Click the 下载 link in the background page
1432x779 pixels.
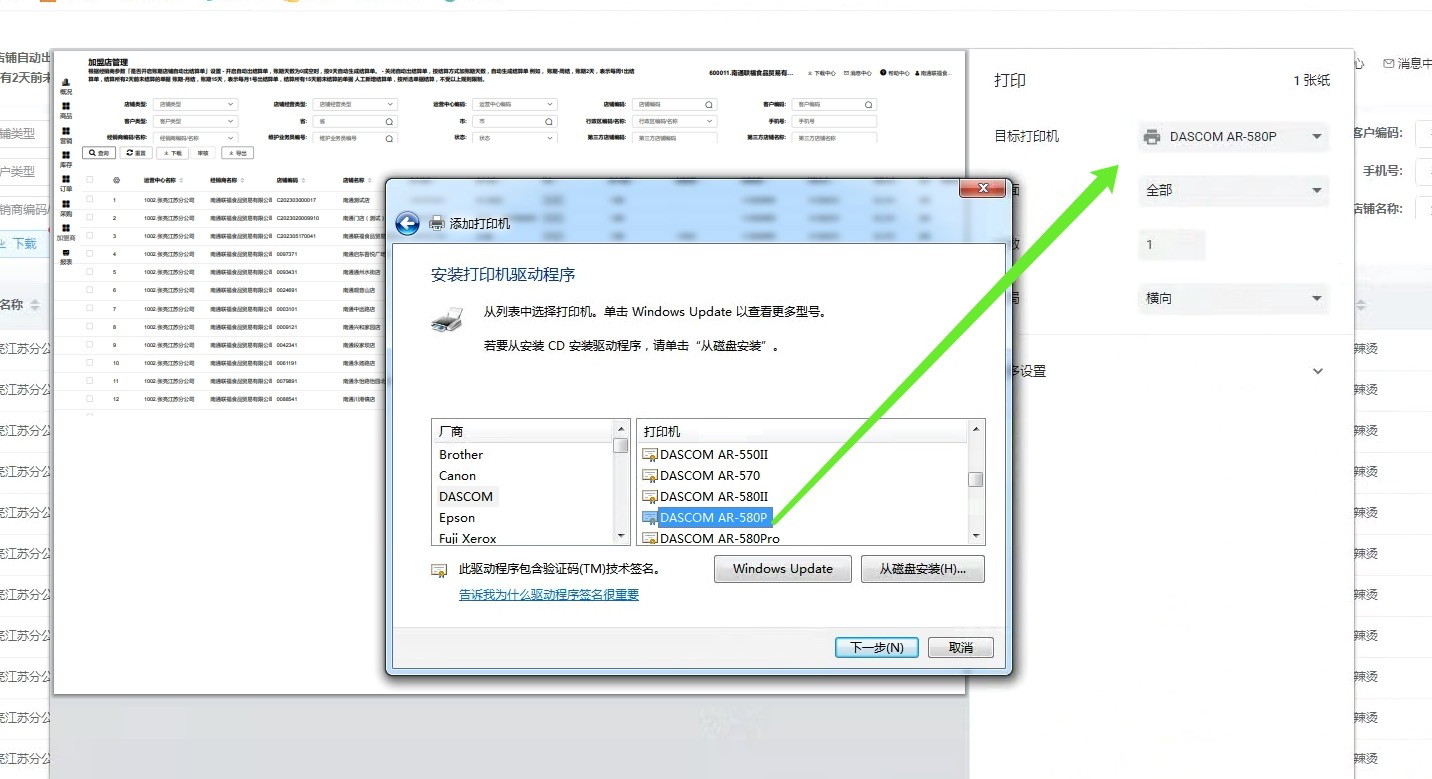[23, 243]
